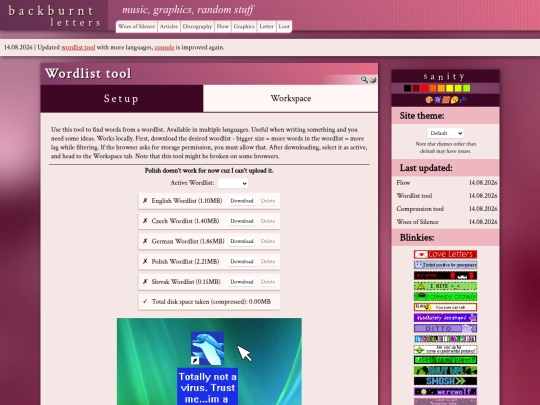Click 'Flow' in Last updated list
This screenshot has width=540, height=405.
coord(403,183)
